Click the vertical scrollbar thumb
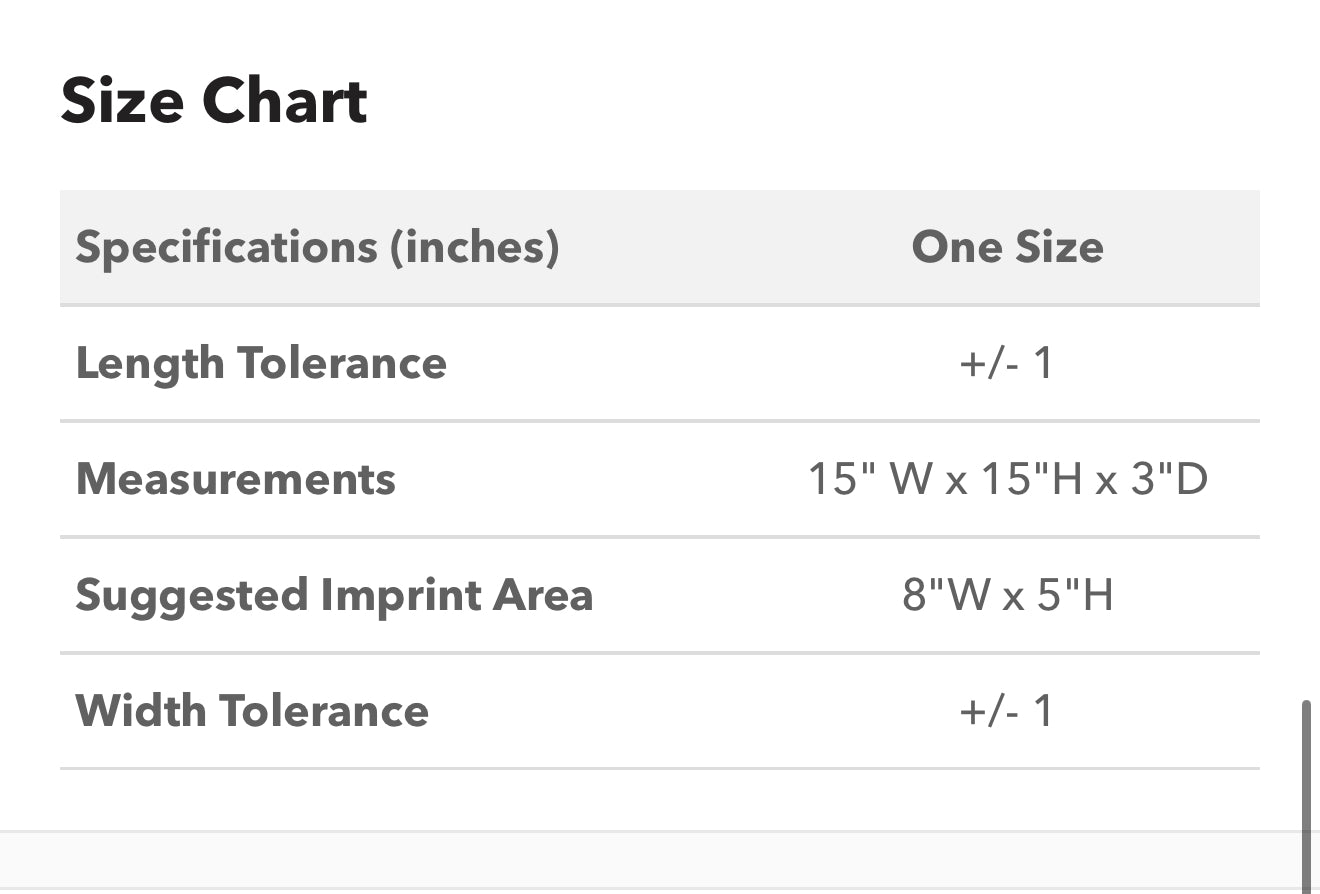The image size is (1320, 894). click(x=1306, y=790)
